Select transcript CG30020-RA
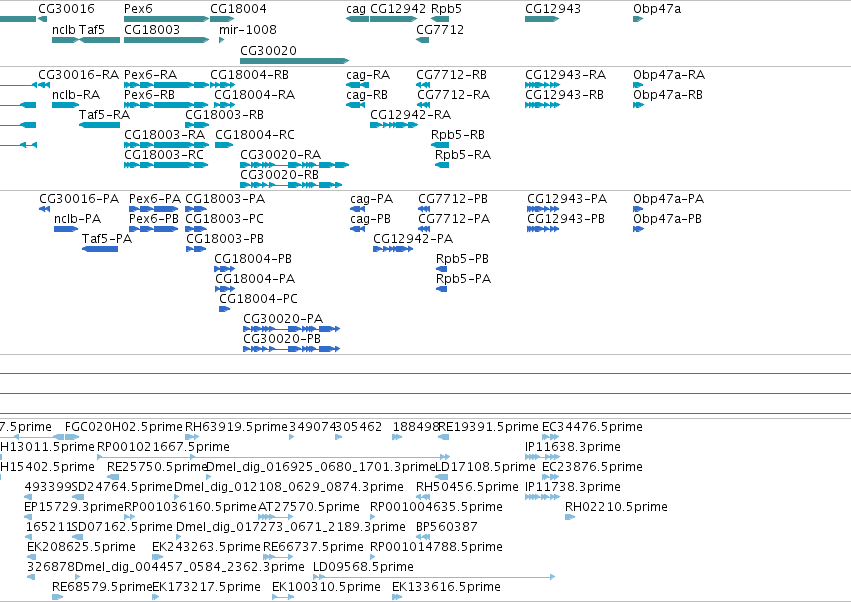The image size is (851, 602). click(294, 164)
